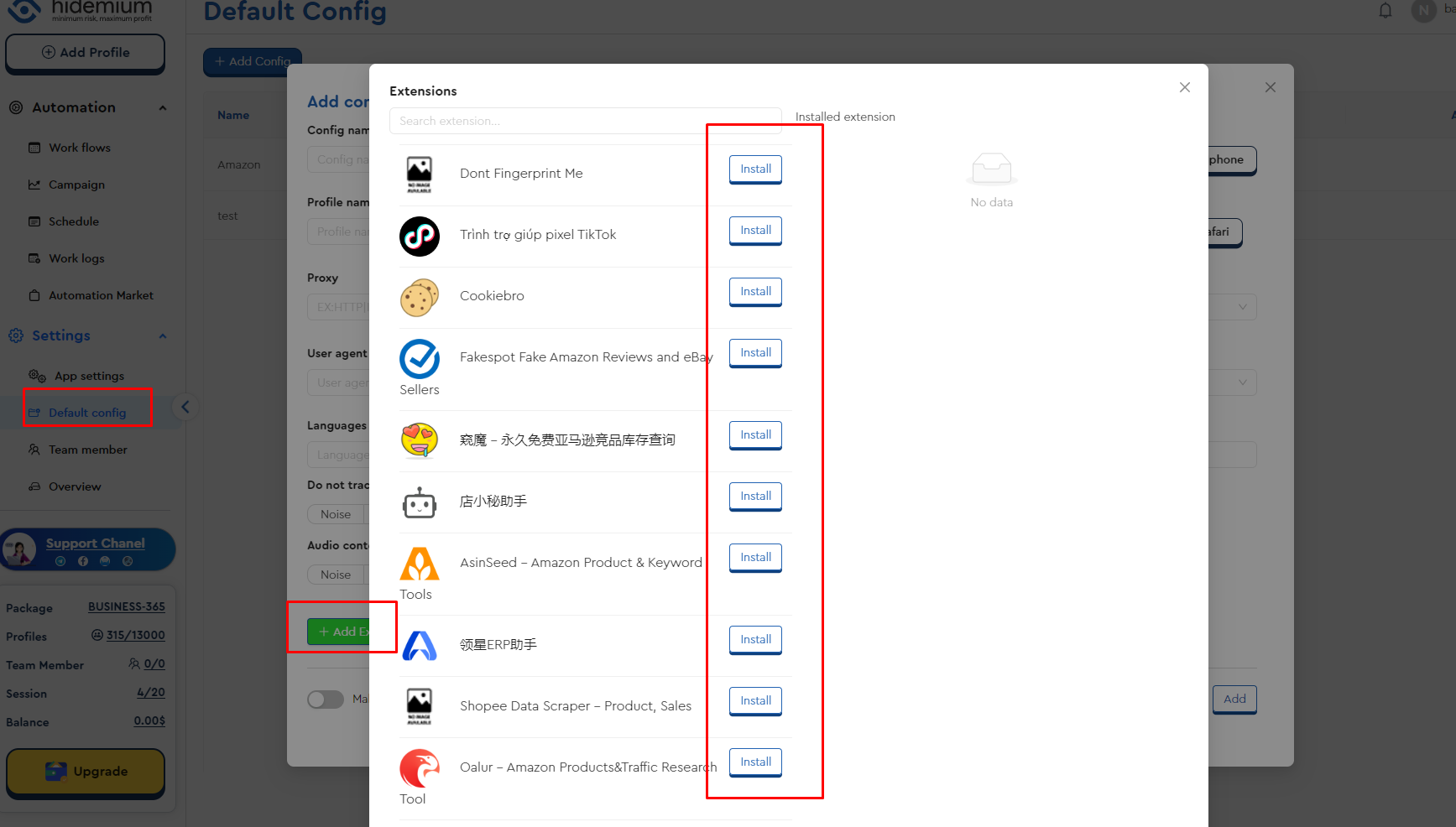Click the Add Profile button
The width and height of the screenshot is (1456, 827).
[x=85, y=53]
